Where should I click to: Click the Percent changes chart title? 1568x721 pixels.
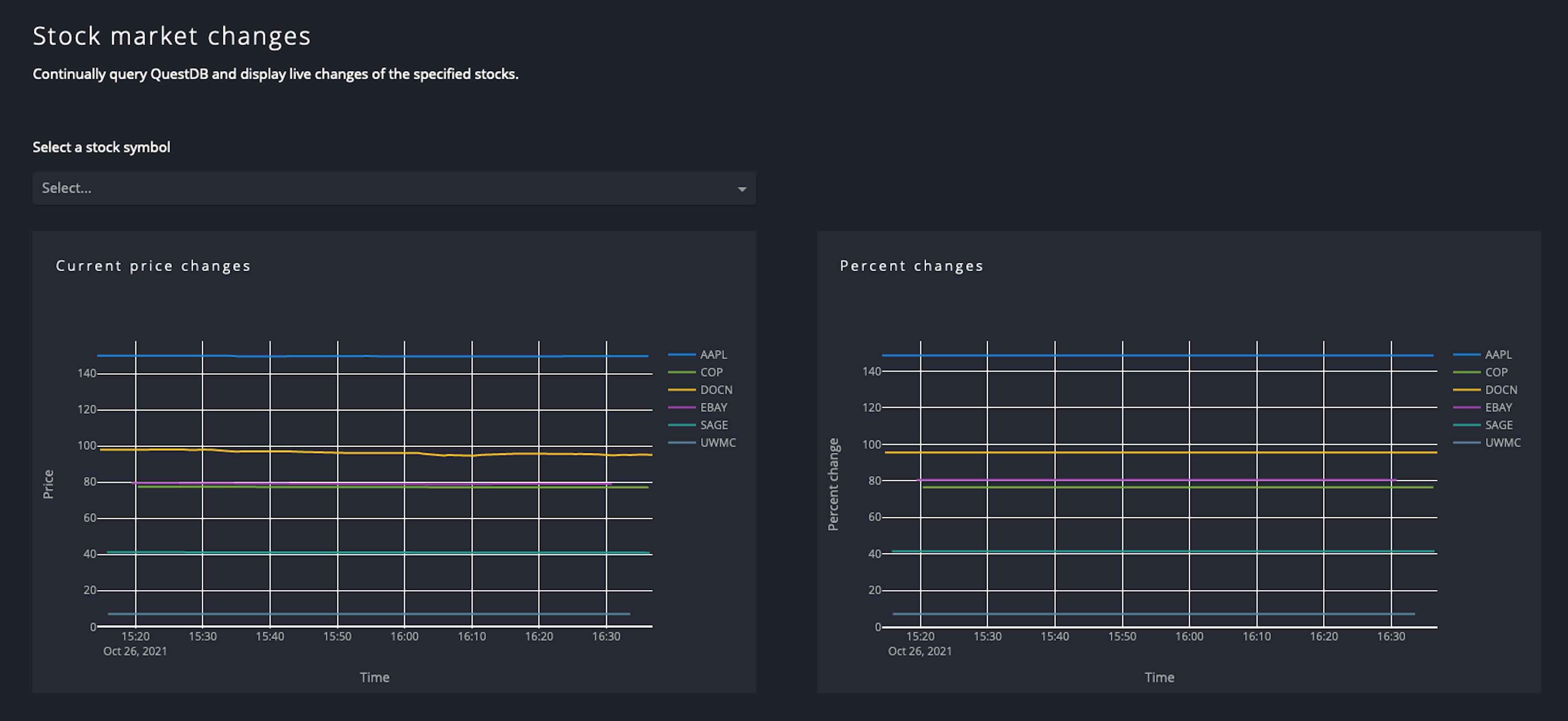click(x=911, y=266)
